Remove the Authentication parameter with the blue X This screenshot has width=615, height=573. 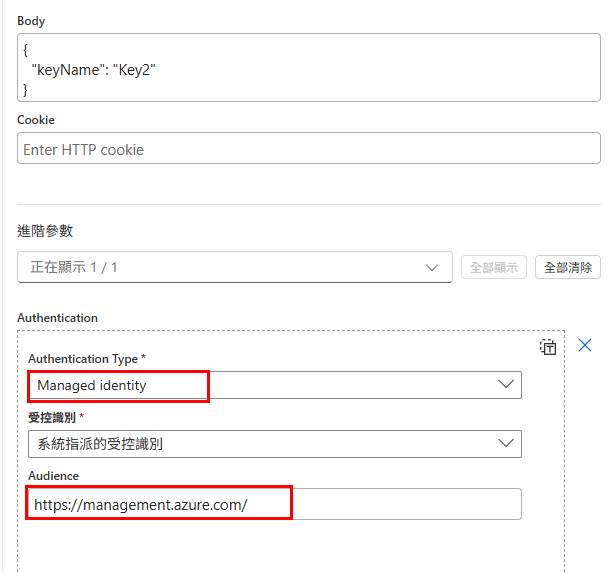pyautogui.click(x=584, y=345)
